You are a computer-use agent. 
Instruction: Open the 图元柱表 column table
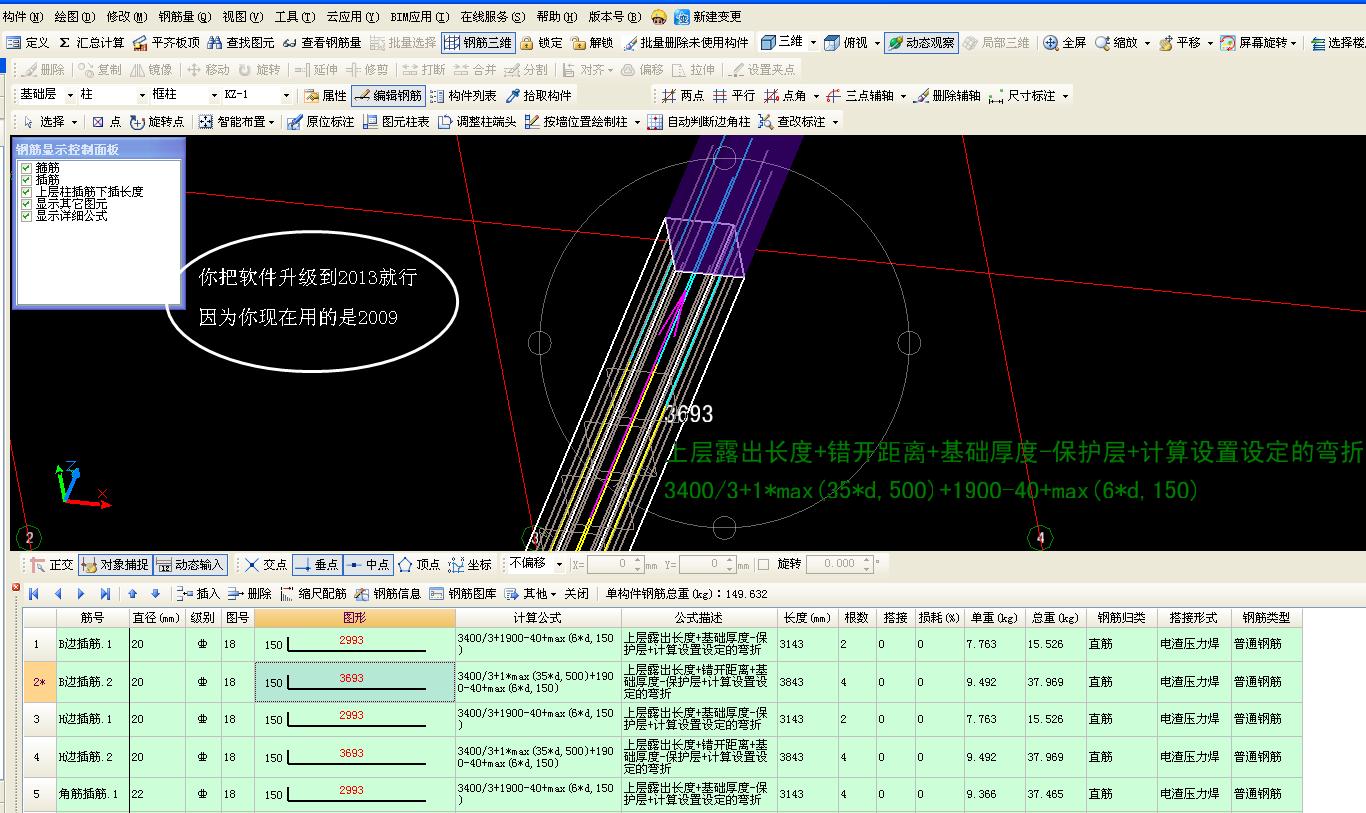(x=396, y=122)
